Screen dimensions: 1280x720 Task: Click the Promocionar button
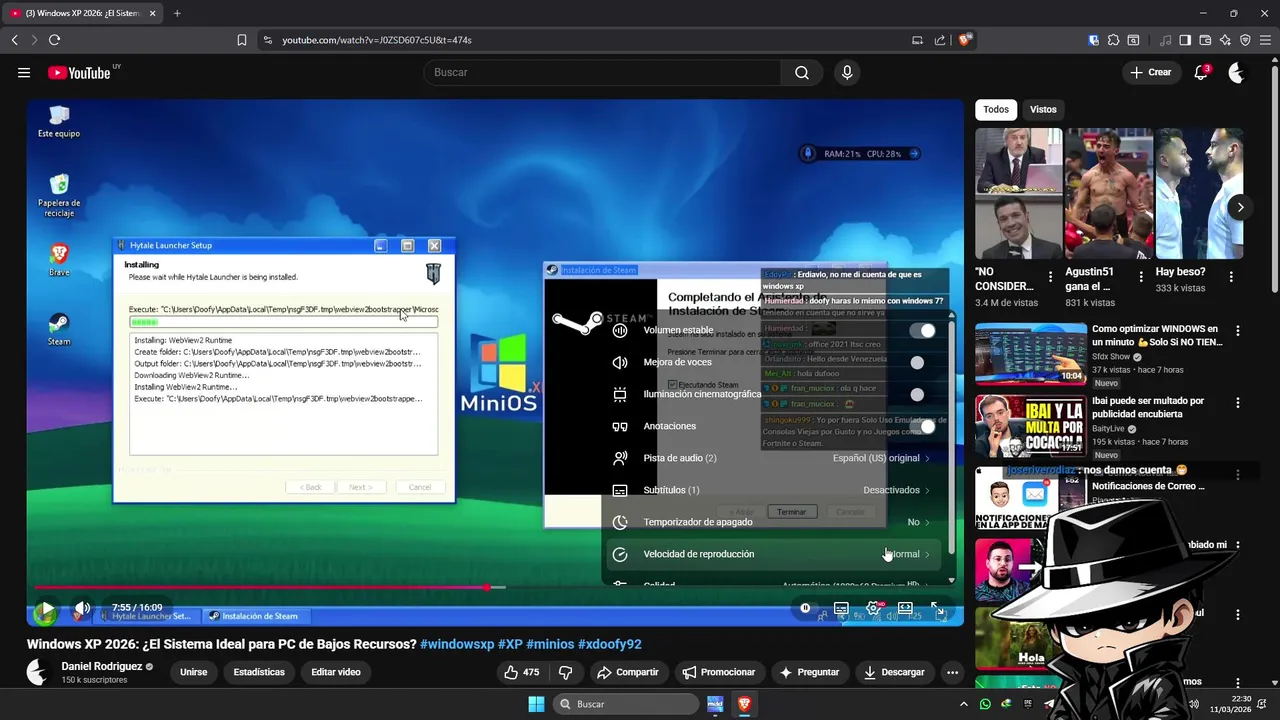(x=718, y=672)
